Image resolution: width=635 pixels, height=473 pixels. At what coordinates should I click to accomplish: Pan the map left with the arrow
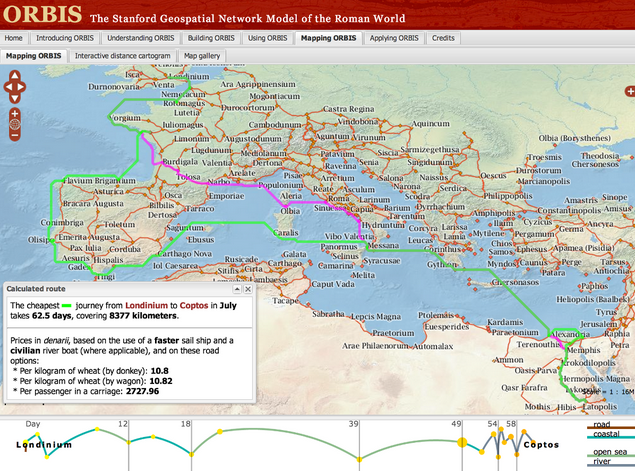[8, 87]
